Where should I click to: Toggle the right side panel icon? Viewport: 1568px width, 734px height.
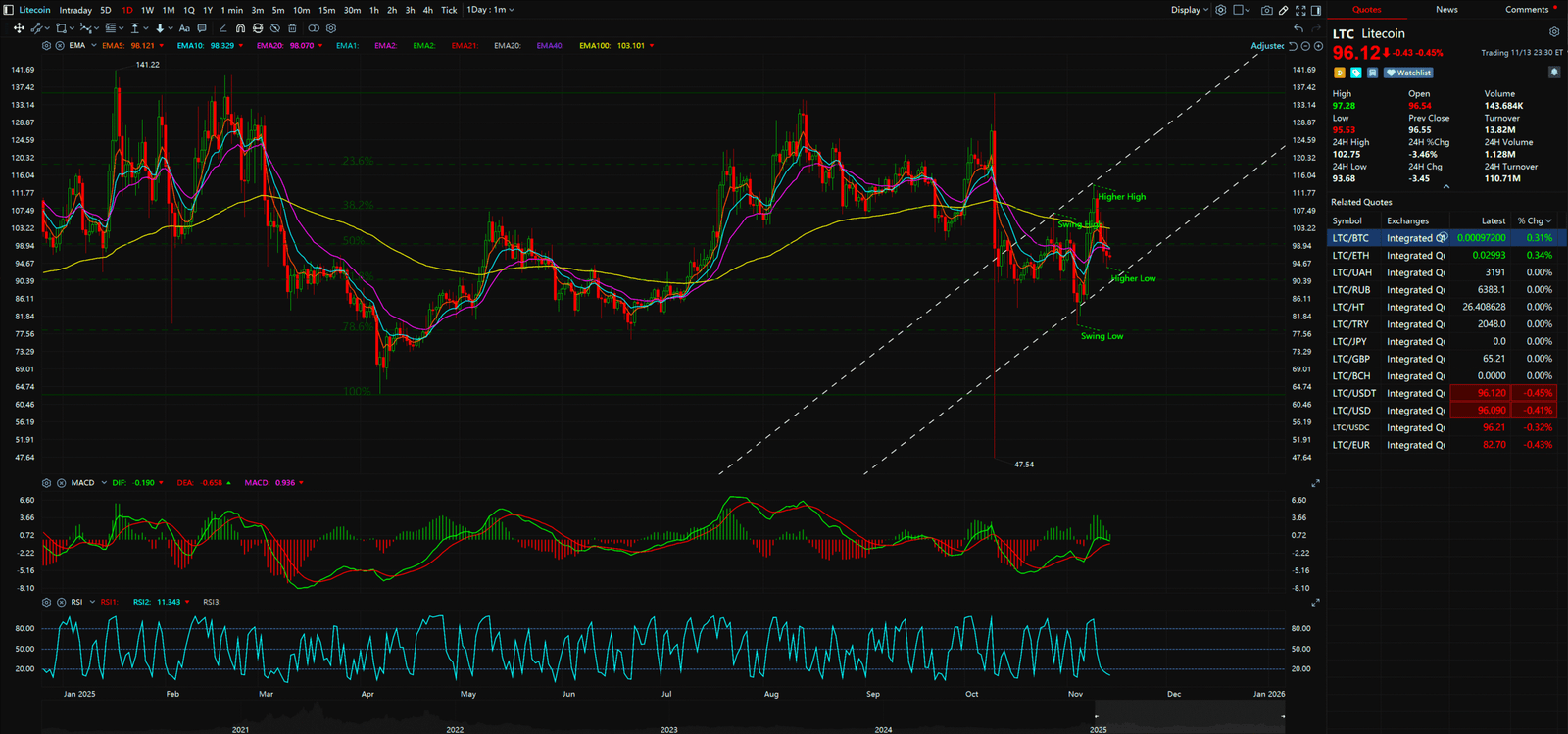point(1316,10)
